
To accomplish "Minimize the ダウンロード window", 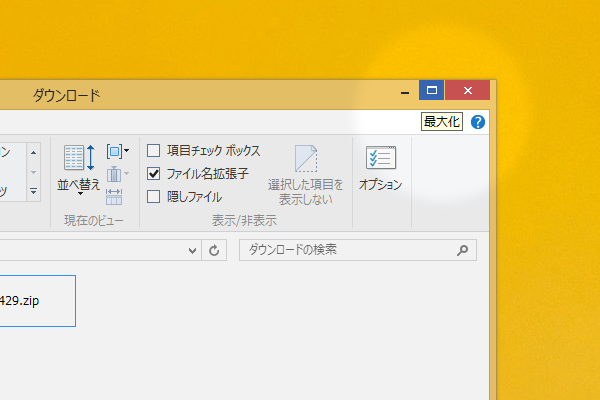I will [405, 91].
